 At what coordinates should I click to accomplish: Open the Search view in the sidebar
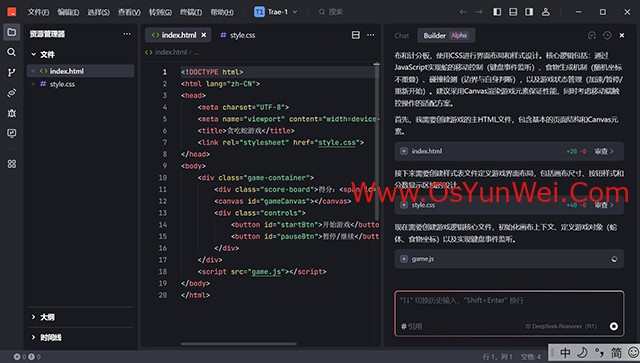(12, 52)
